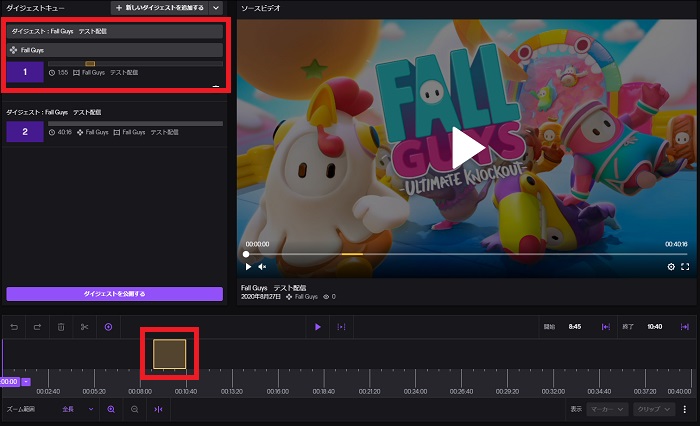Enter fullscreen on the source video
700x426 pixels.
click(685, 267)
